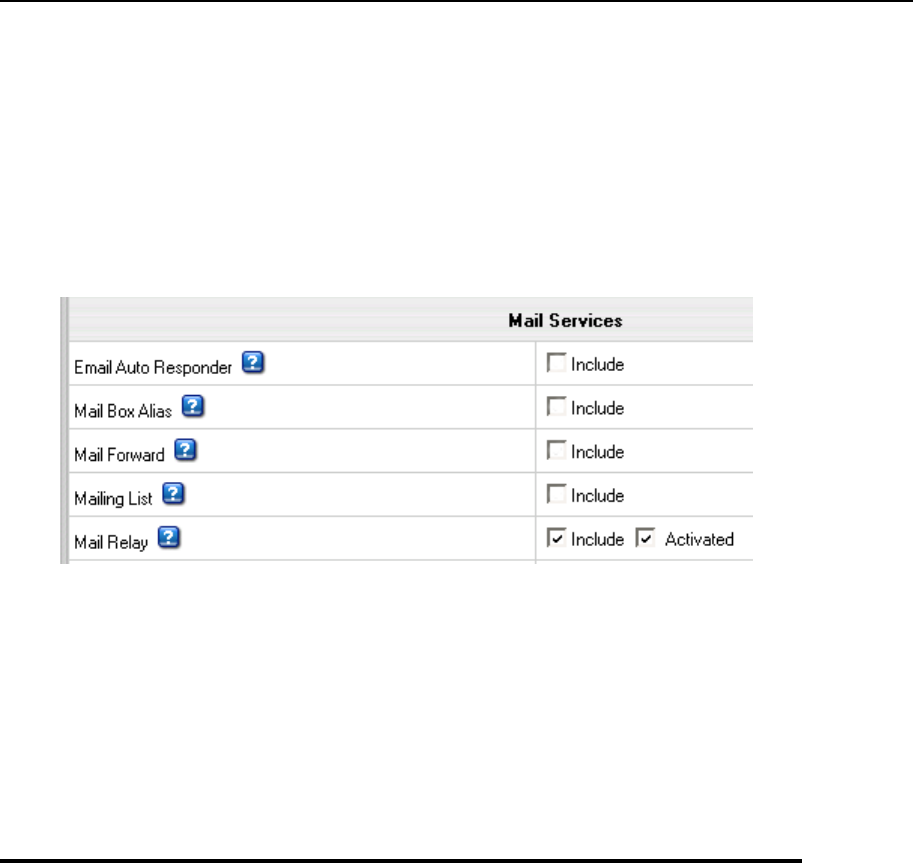Show help for Mailing List
913x863 pixels.
(174, 495)
